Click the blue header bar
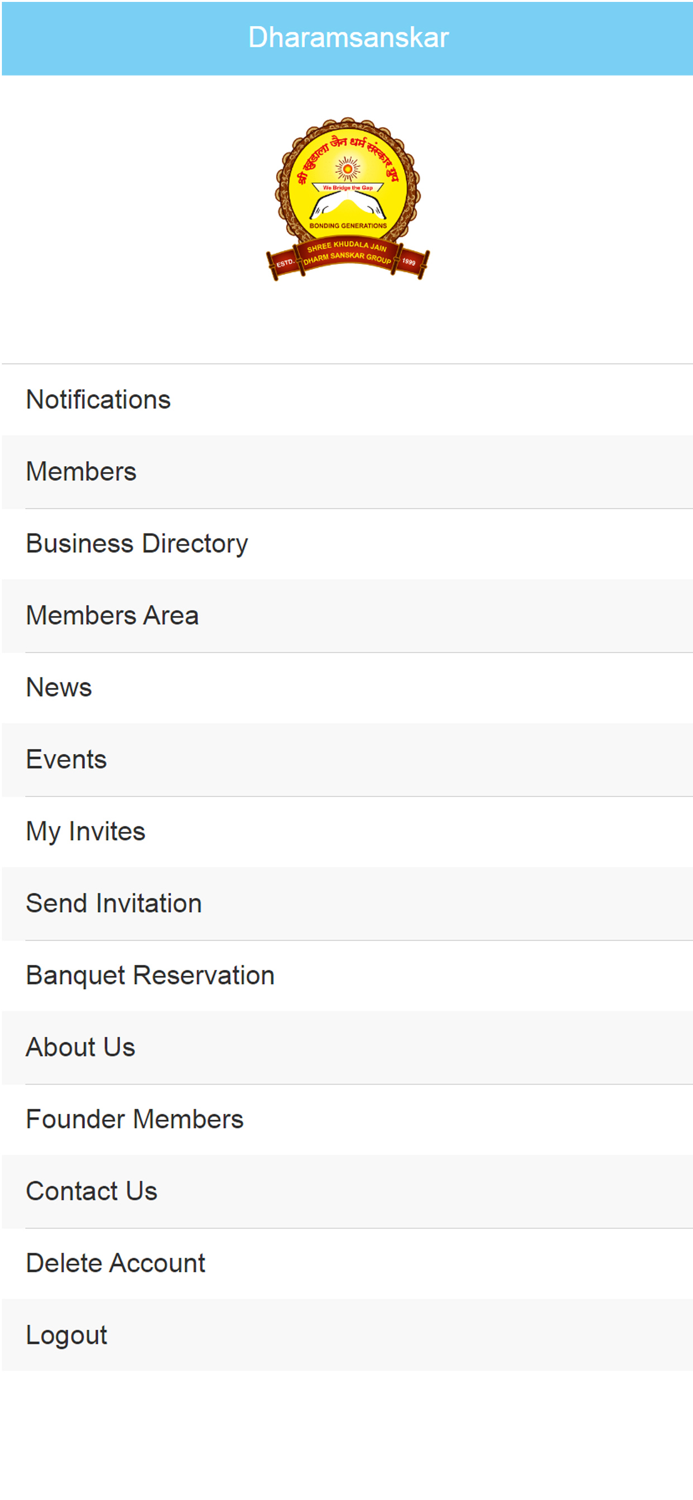The image size is (693, 1500). 580,38
